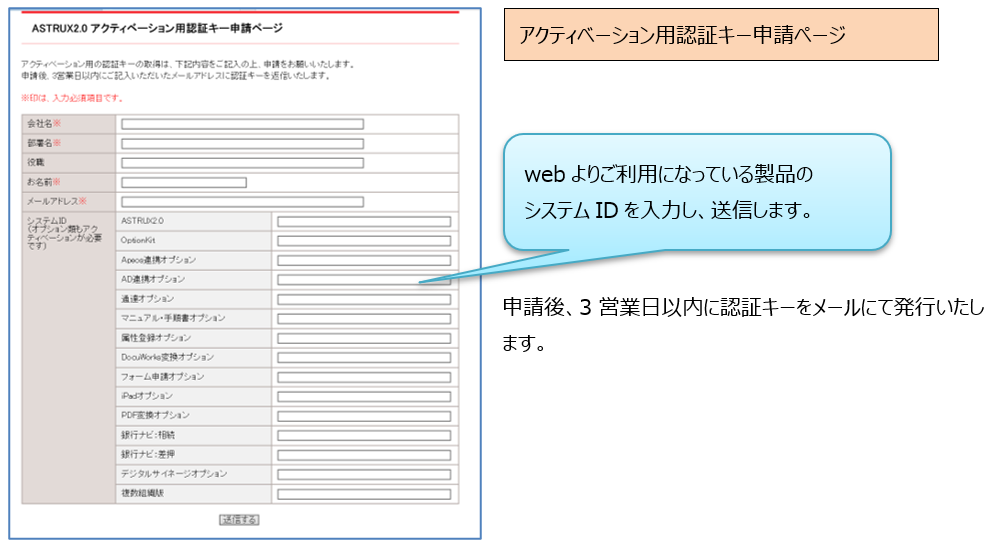This screenshot has height=547, width=994.
Task: Click the iPadオプション label
Action: (146, 396)
